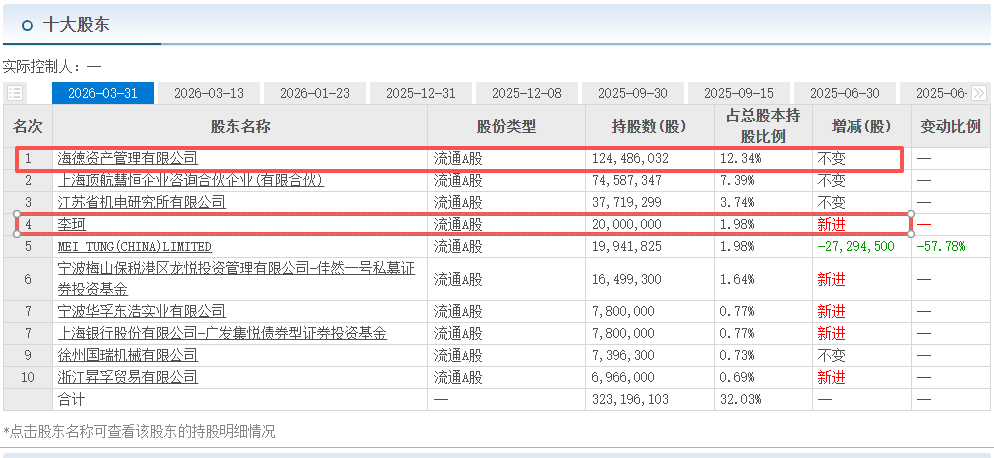Click the 0.69% holding ratio
This screenshot has width=994, height=458.
(x=737, y=377)
